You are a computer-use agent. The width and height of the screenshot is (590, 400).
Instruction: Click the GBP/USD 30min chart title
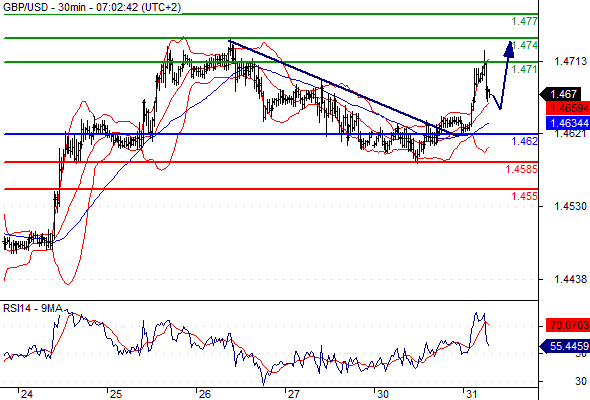pos(91,7)
